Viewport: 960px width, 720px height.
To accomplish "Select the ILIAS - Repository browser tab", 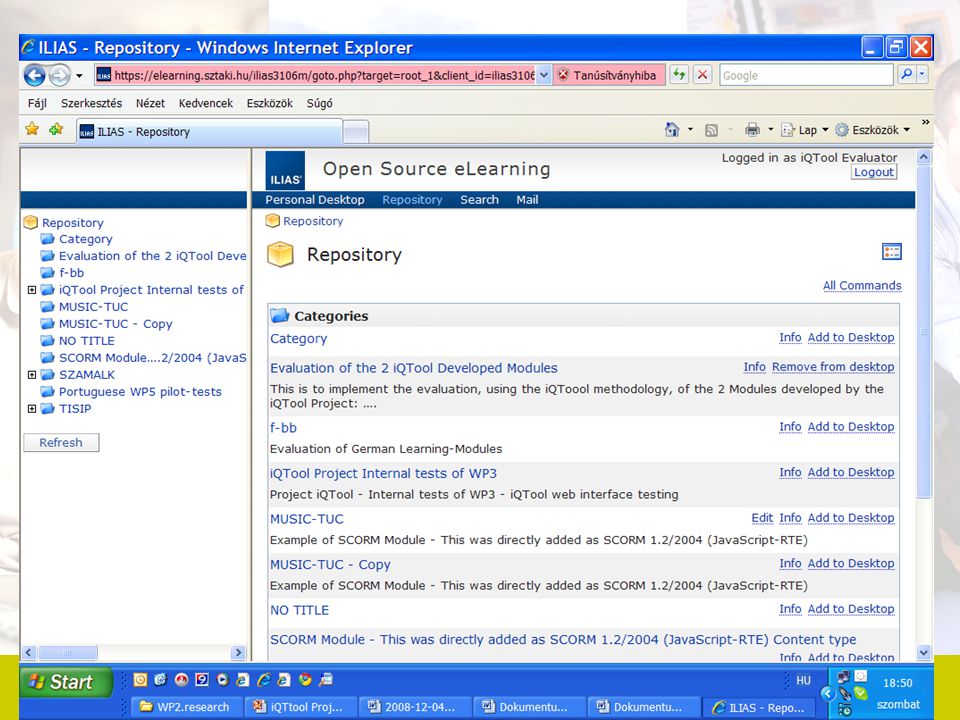I will [x=209, y=131].
